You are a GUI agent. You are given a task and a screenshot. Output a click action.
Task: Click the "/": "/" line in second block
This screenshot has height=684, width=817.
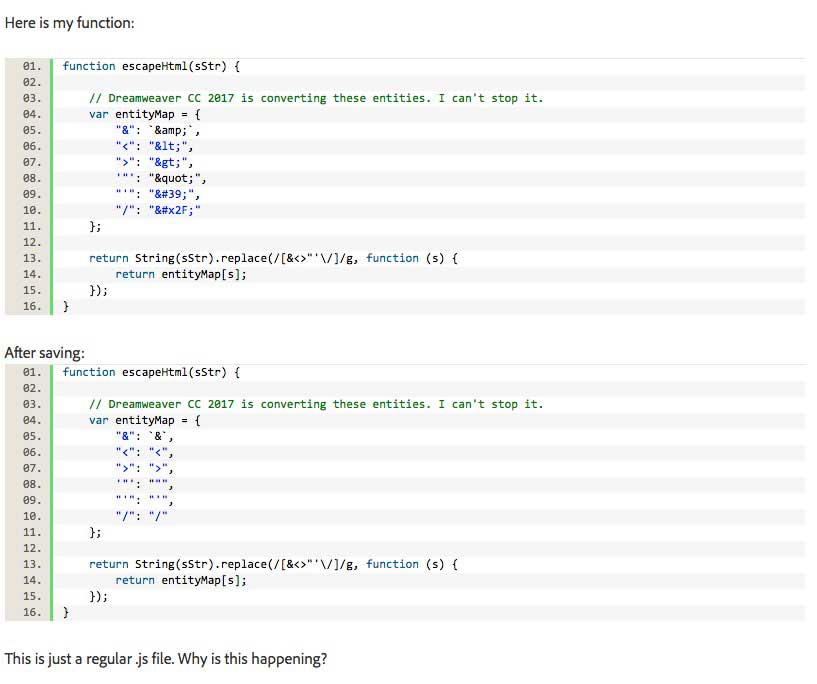(x=142, y=516)
